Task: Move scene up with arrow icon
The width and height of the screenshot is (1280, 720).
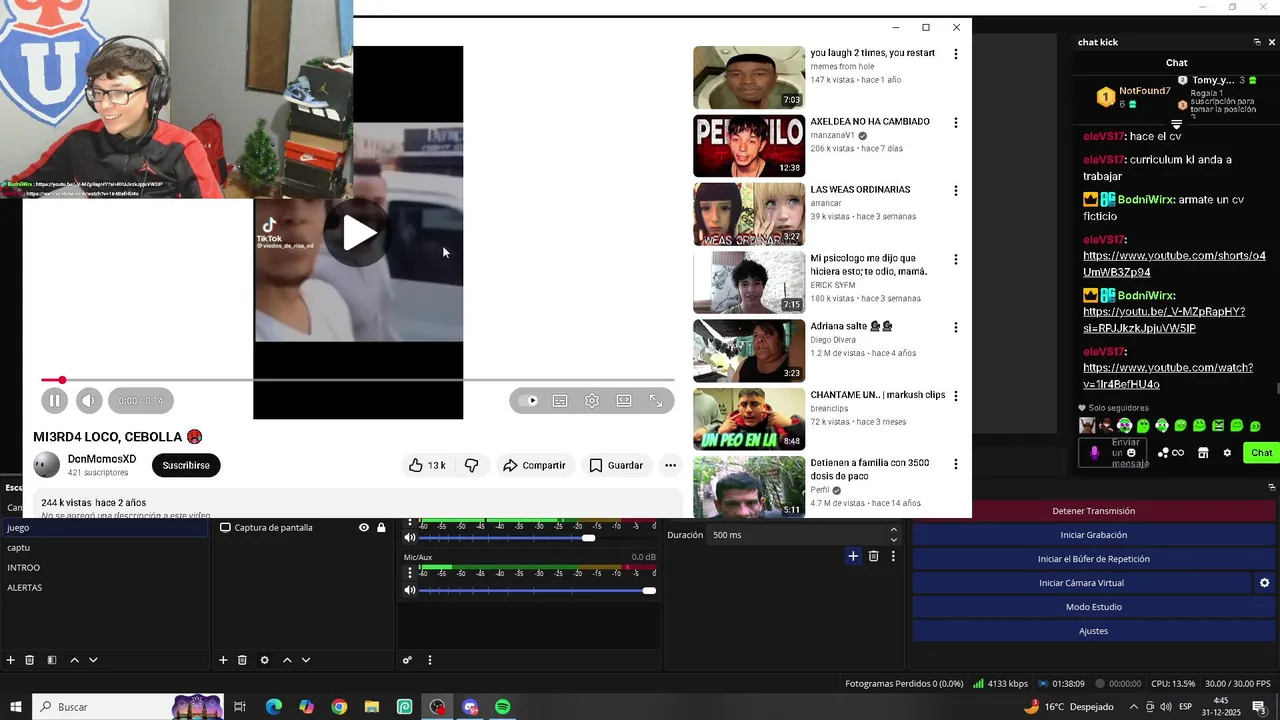Action: pos(74,660)
